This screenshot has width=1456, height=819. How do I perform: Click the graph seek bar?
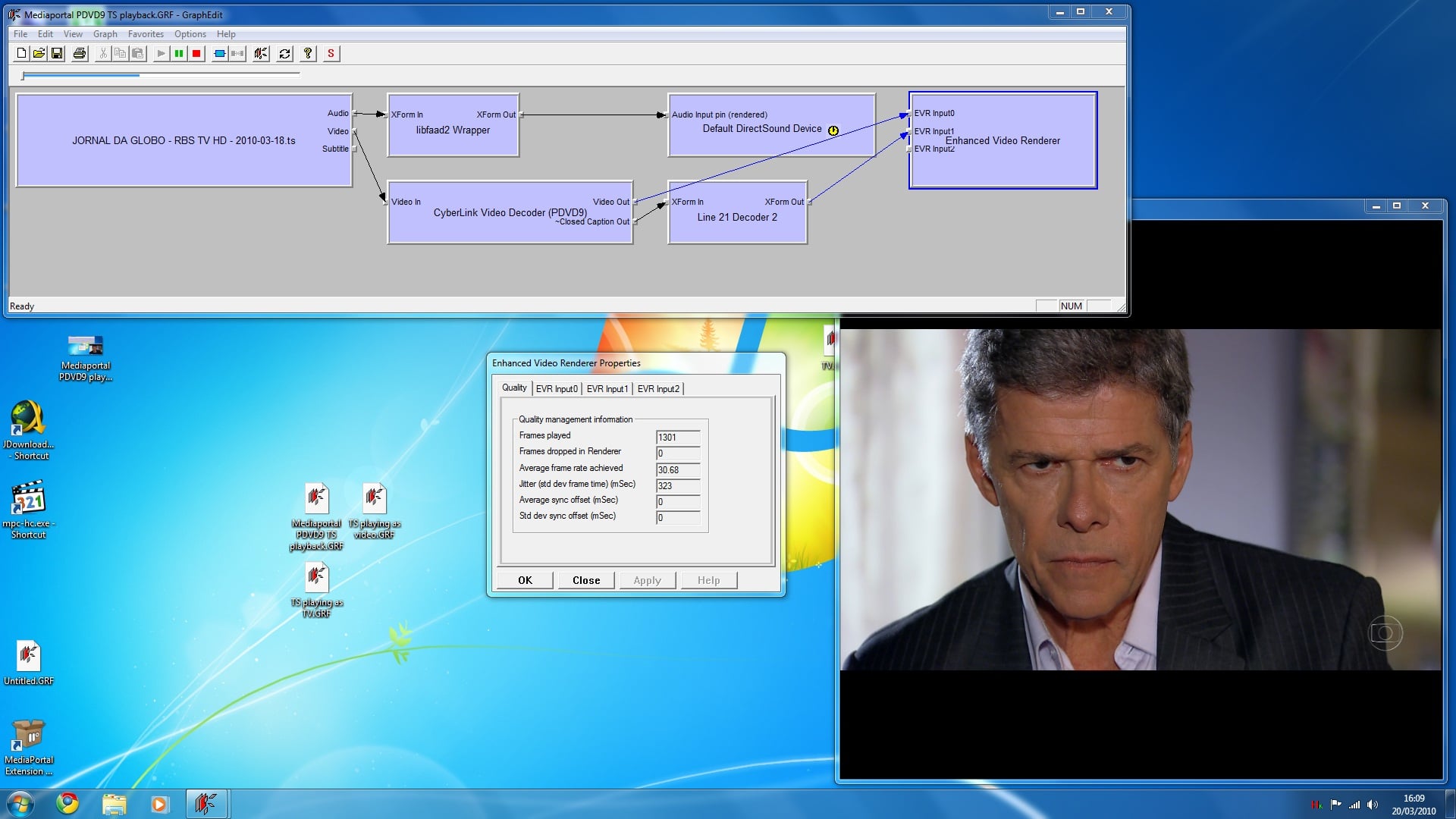[x=161, y=75]
